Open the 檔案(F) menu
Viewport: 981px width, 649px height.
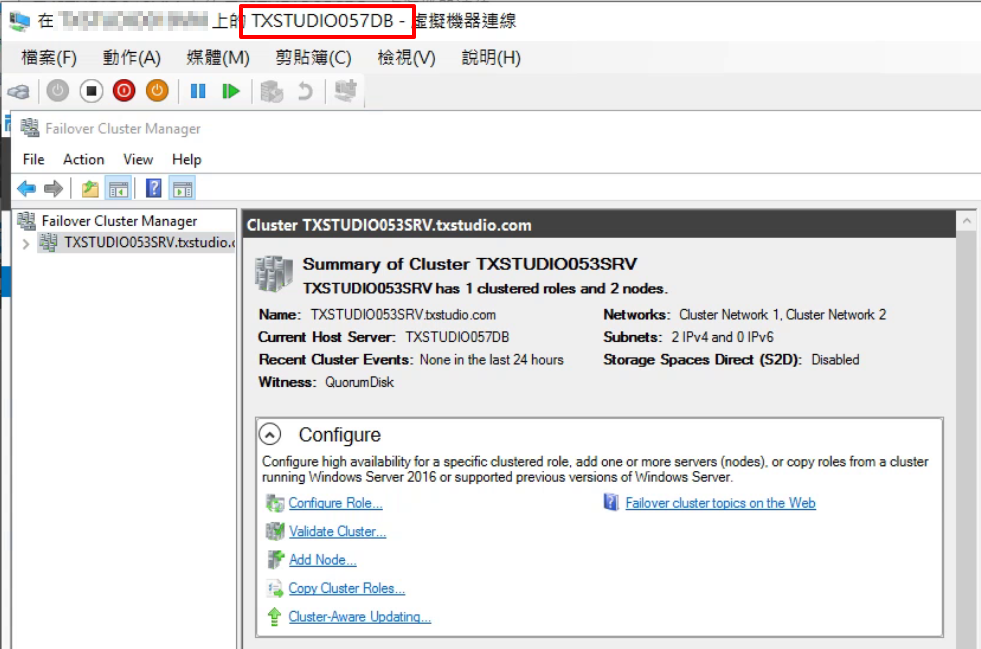point(49,58)
